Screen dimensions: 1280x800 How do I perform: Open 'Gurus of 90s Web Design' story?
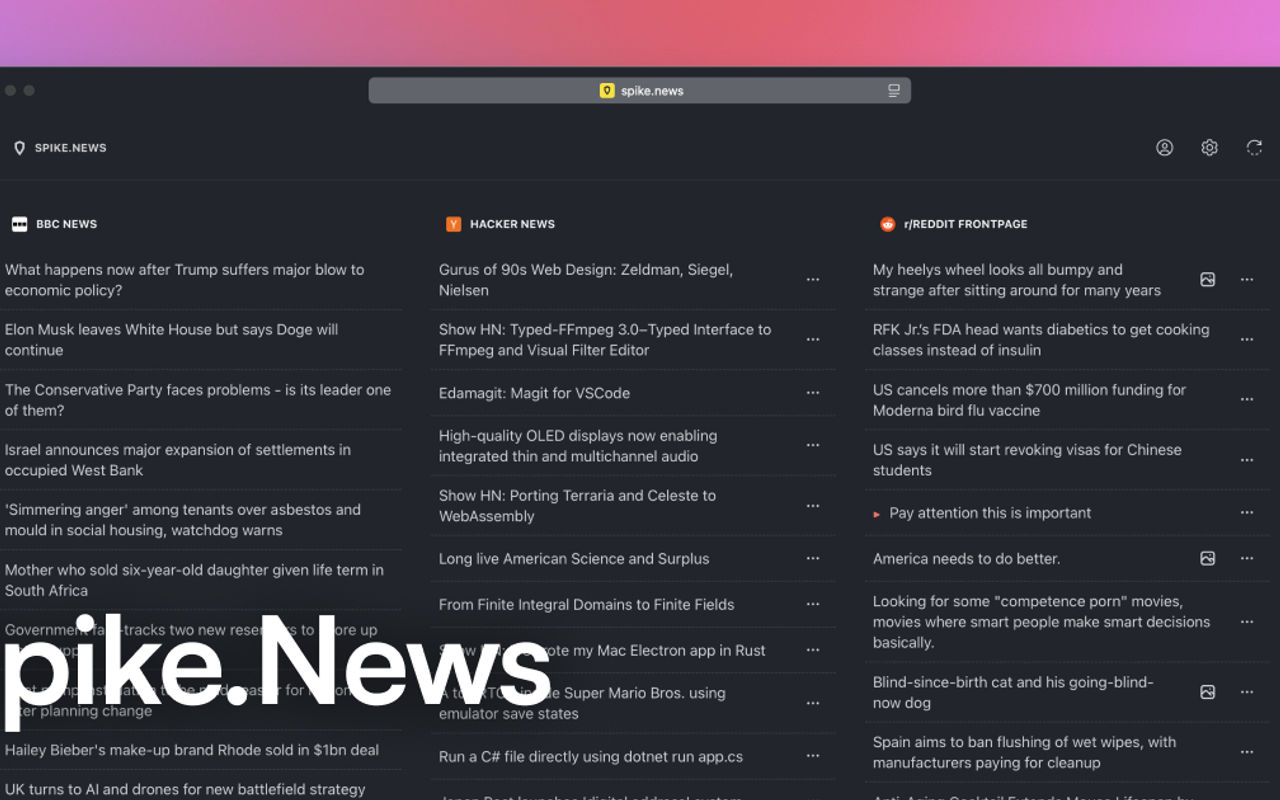tap(586, 280)
